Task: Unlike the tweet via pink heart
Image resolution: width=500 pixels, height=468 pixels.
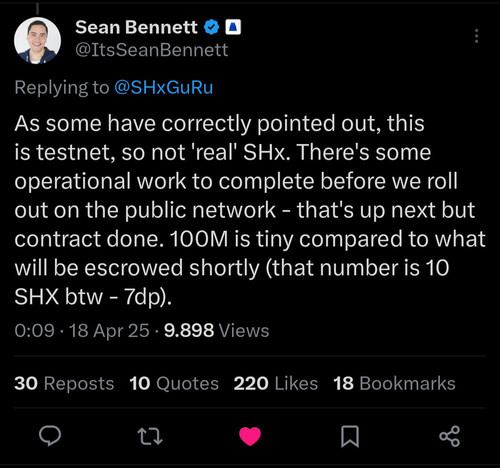Action: (x=250, y=436)
